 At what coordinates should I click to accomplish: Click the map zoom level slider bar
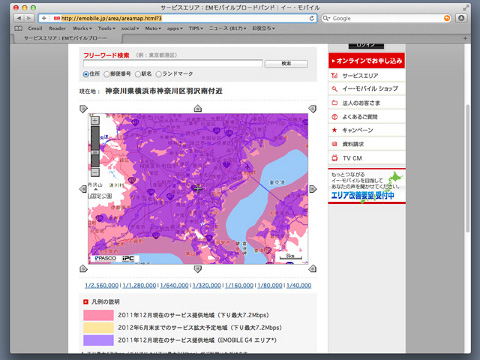[95, 146]
